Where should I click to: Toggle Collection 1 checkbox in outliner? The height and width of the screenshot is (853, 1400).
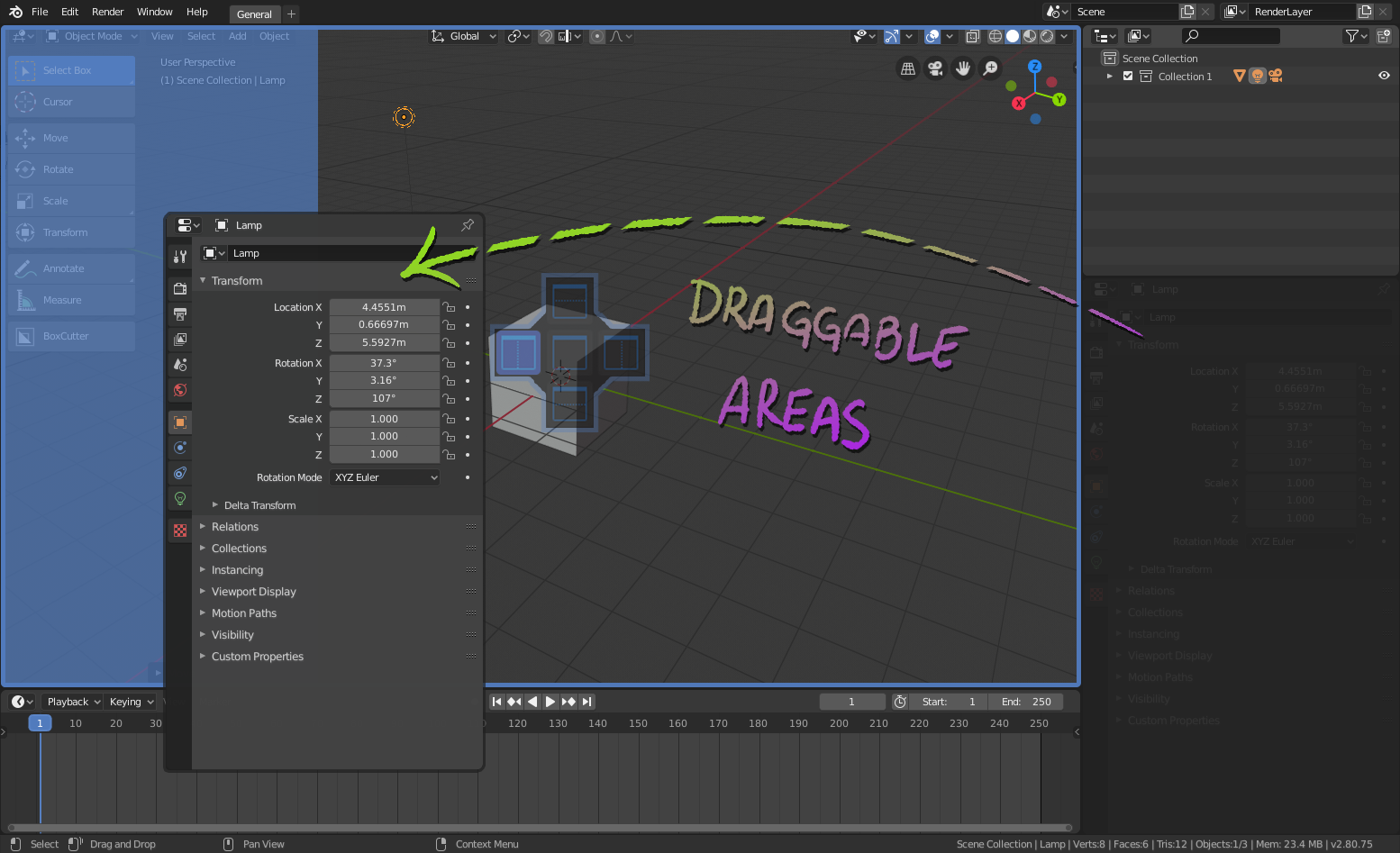tap(1128, 77)
